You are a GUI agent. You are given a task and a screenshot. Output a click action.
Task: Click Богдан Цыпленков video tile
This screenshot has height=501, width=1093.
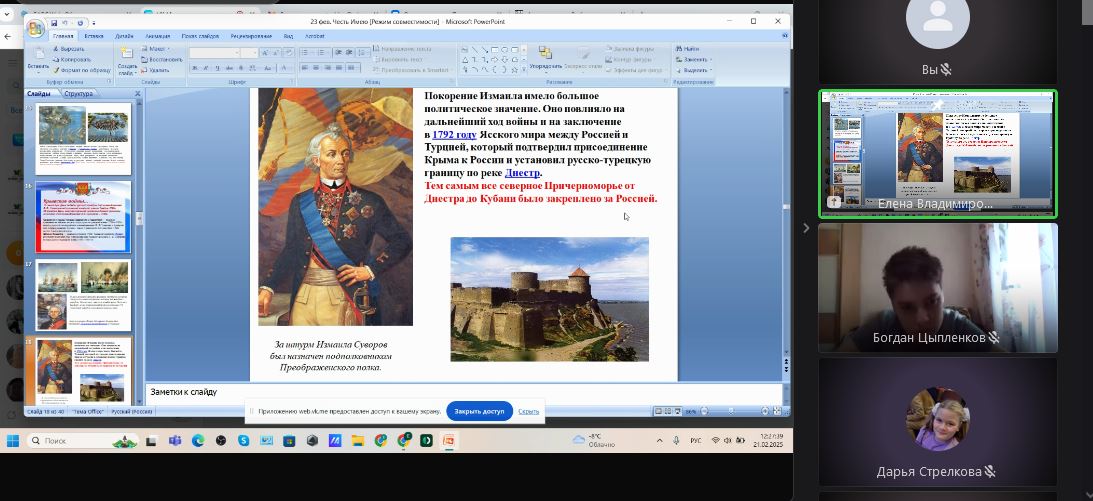938,288
